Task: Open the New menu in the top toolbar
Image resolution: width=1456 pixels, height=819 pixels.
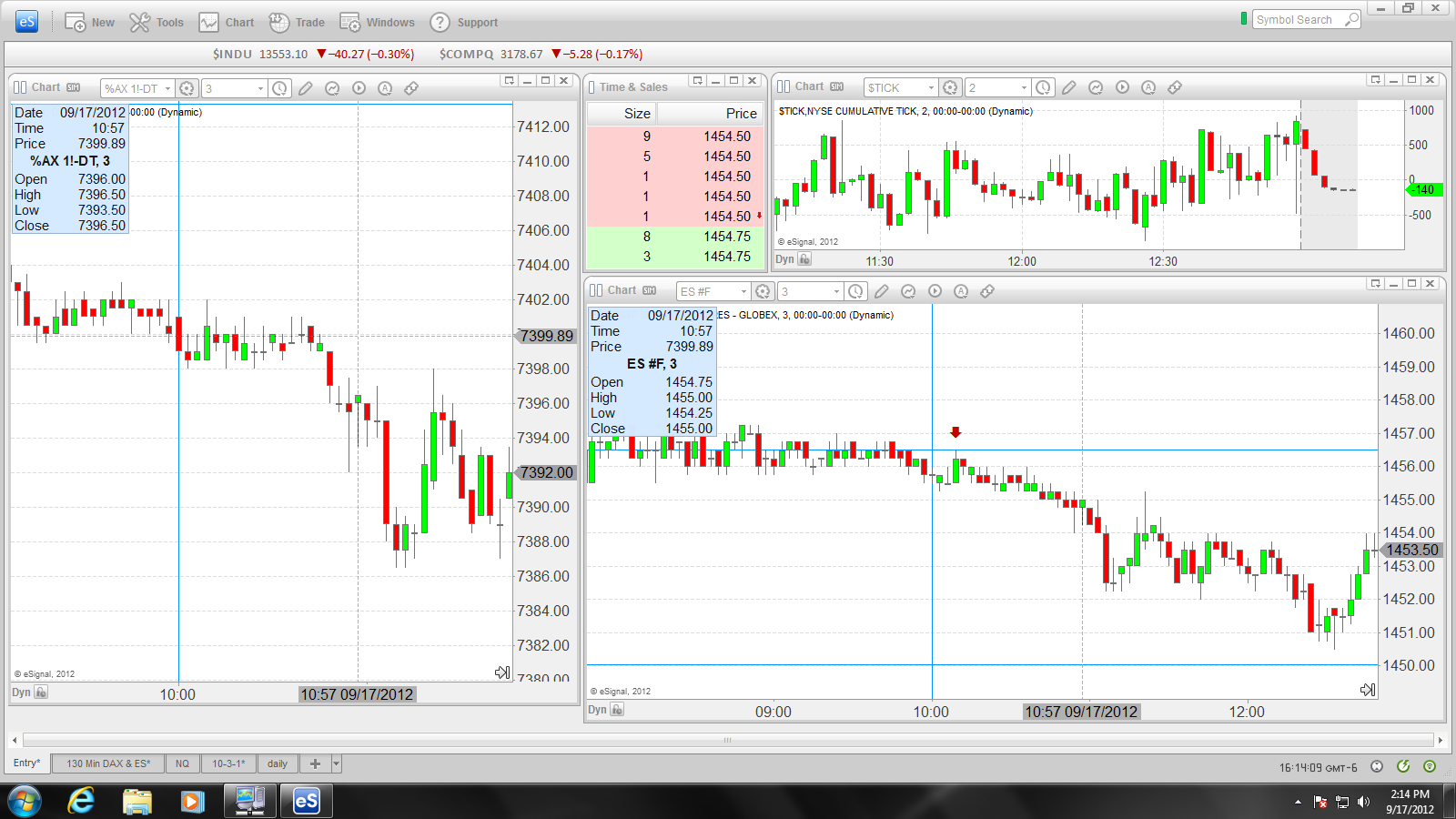Action: [89, 22]
